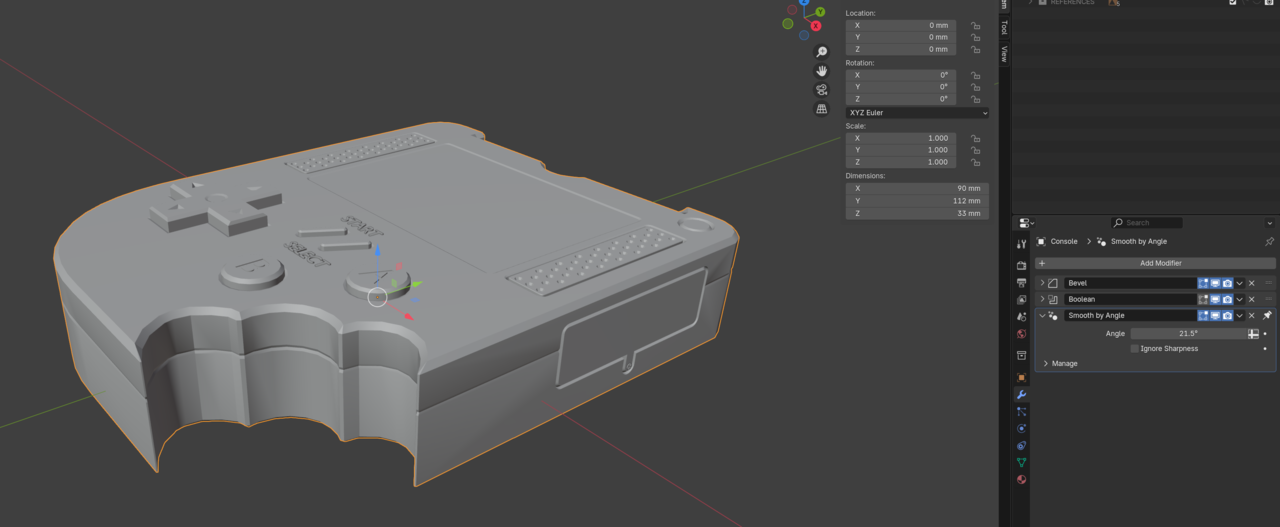Toggle Smooth by Angle render visibility
1280x527 pixels.
pyautogui.click(x=1228, y=315)
